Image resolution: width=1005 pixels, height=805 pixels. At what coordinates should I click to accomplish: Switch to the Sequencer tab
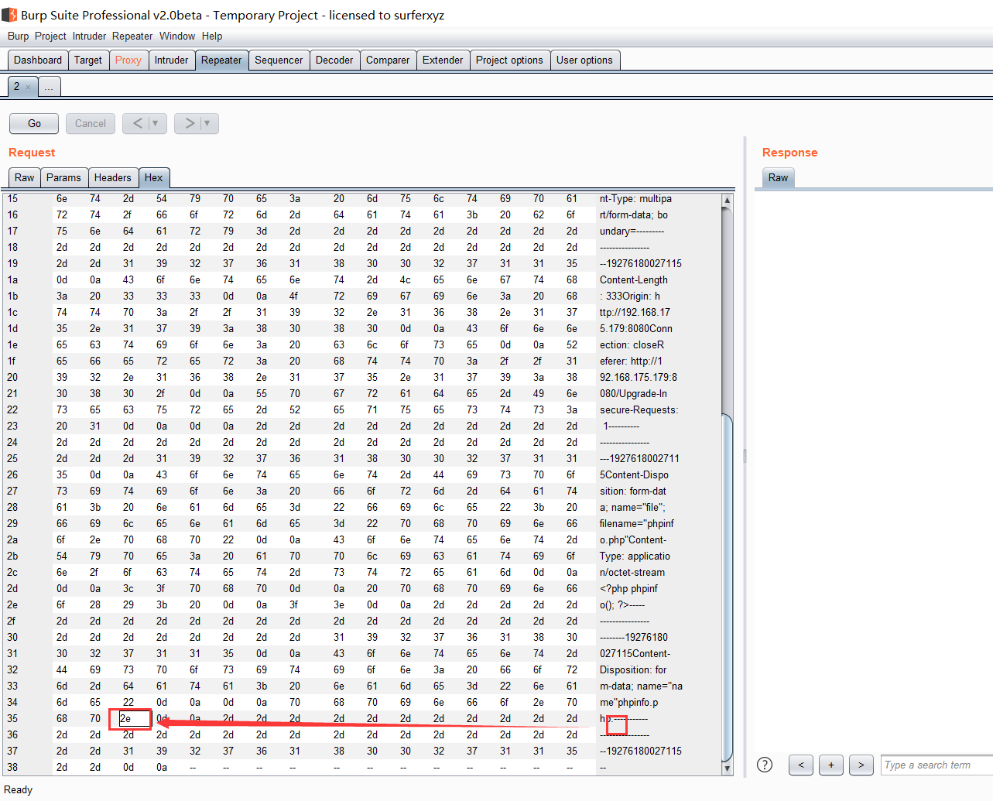(x=279, y=60)
